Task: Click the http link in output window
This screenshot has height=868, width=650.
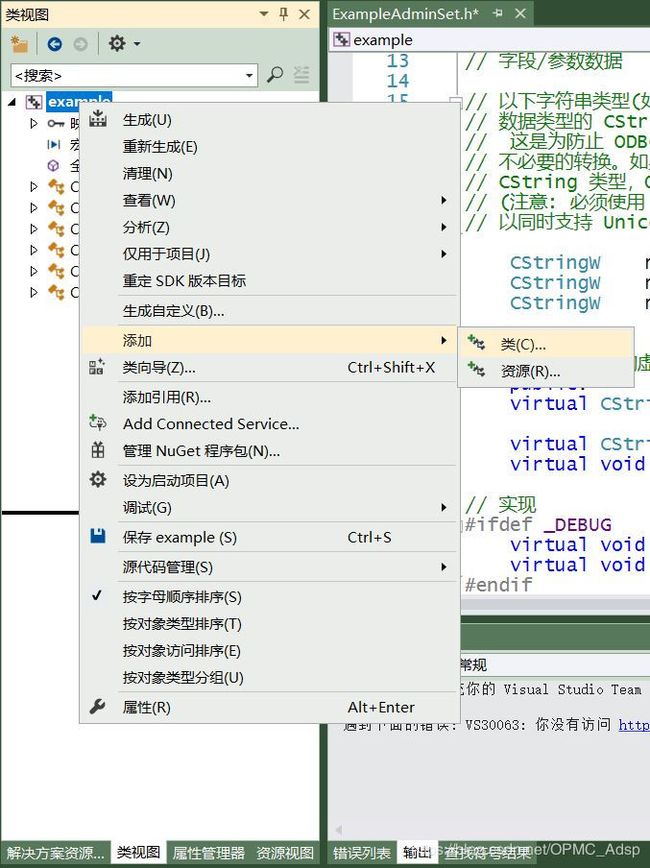Action: point(634,724)
